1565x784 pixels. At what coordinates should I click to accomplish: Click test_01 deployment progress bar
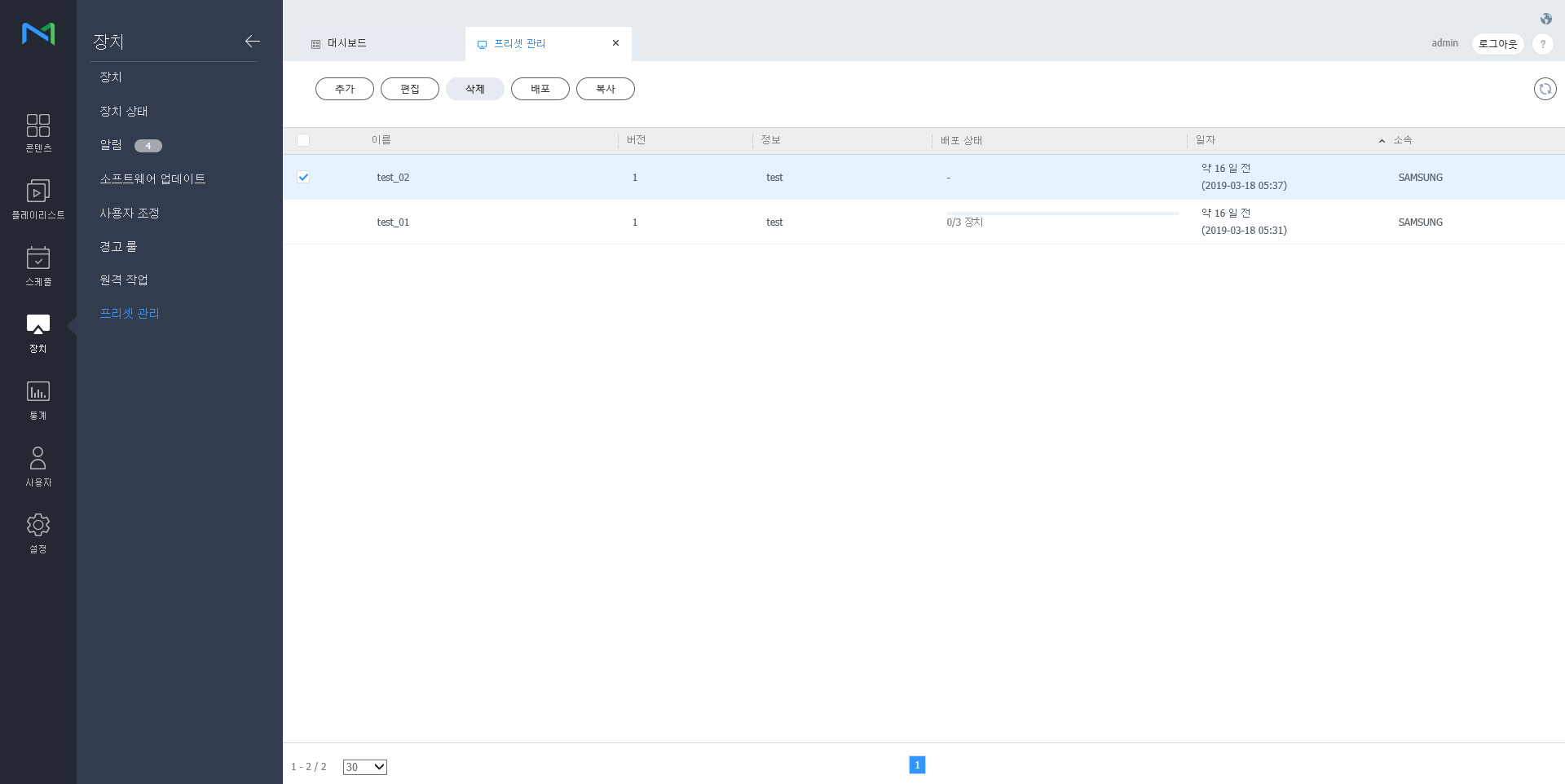(x=1062, y=214)
